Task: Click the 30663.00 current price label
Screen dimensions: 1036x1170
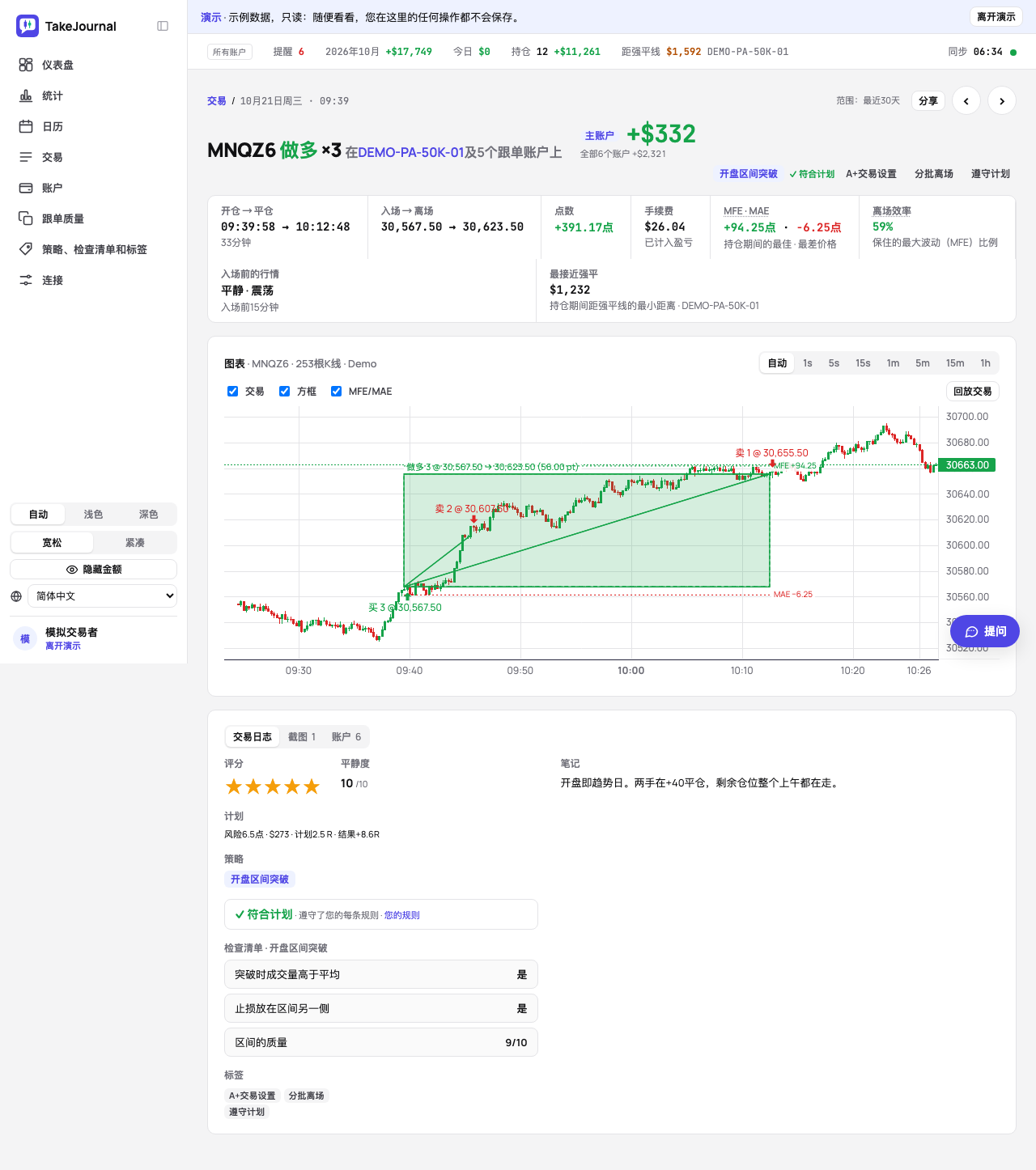Action: (967, 465)
